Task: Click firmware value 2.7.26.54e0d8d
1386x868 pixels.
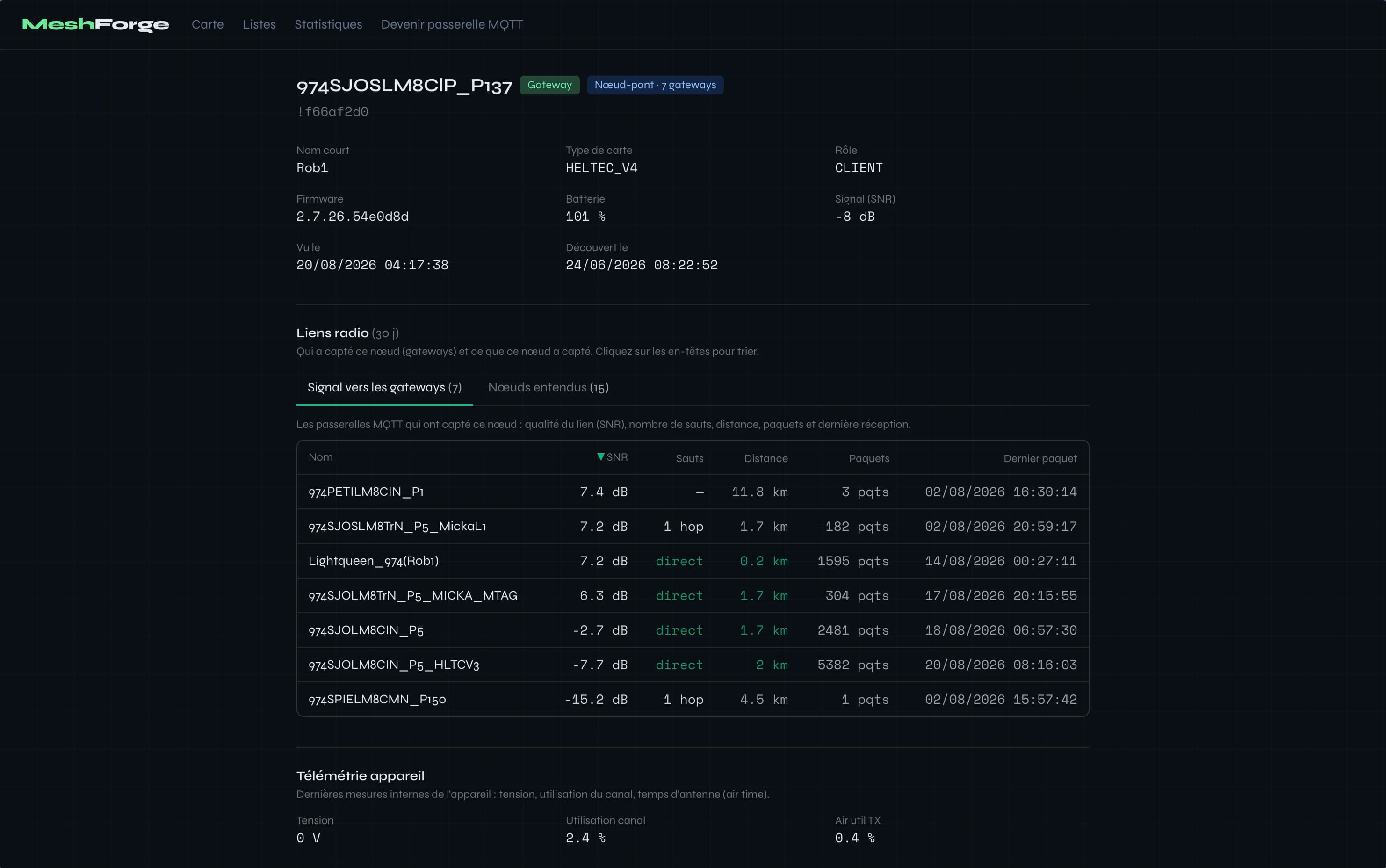Action: coord(353,217)
